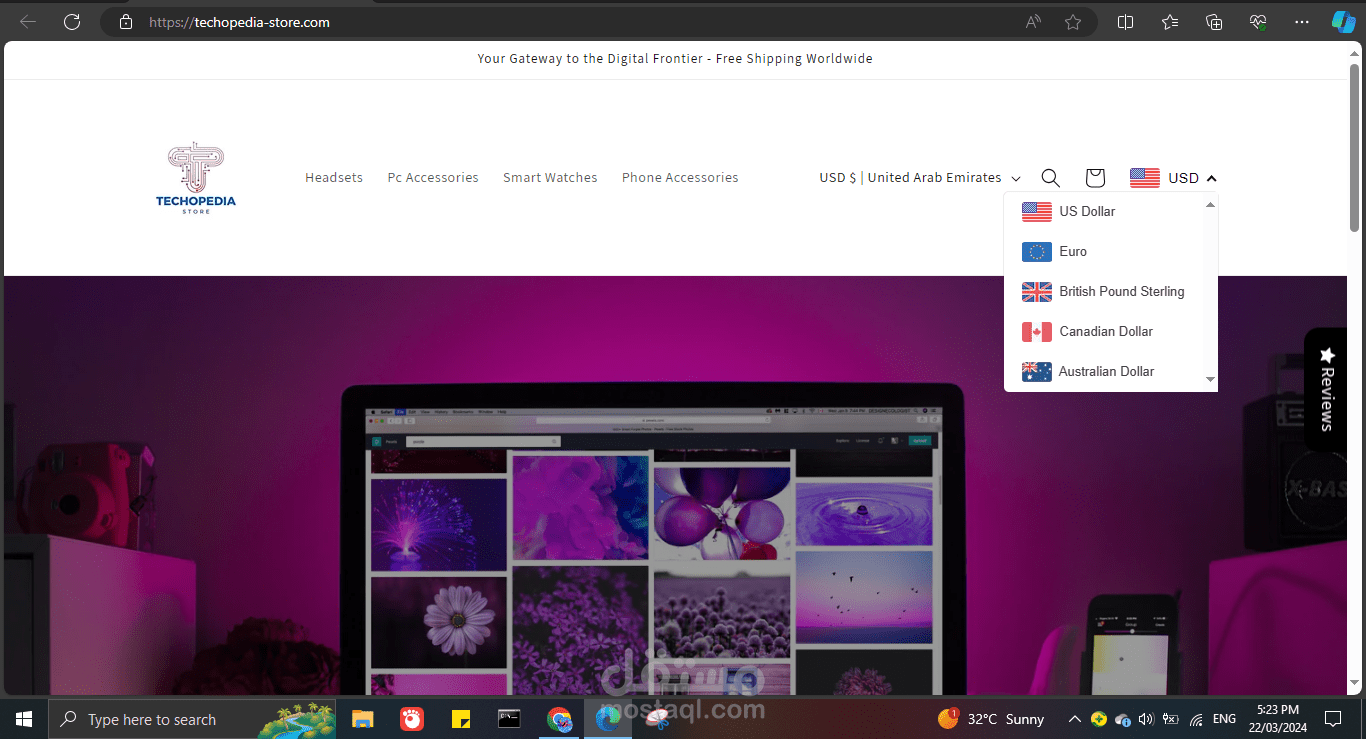
Task: Open the Windows Start menu
Action: [24, 719]
